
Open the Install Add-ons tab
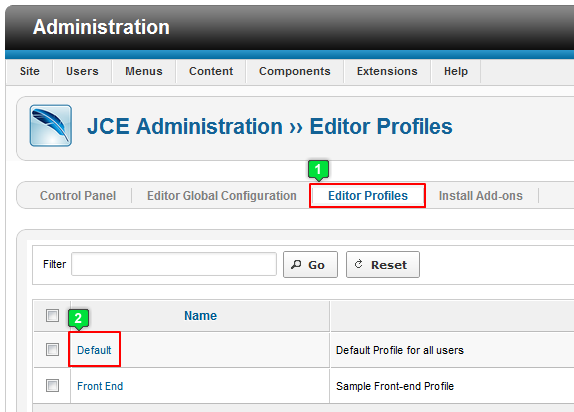481,196
